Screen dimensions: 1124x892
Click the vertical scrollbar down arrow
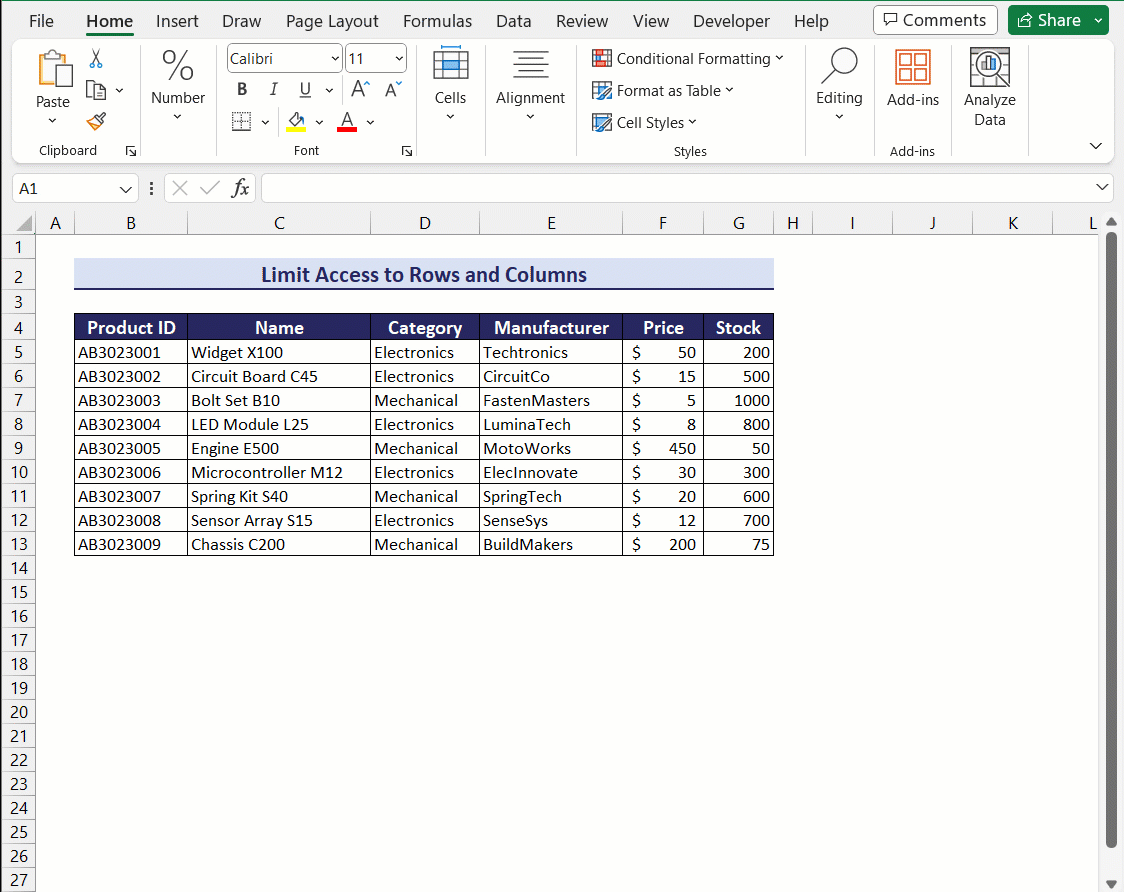point(1110,883)
